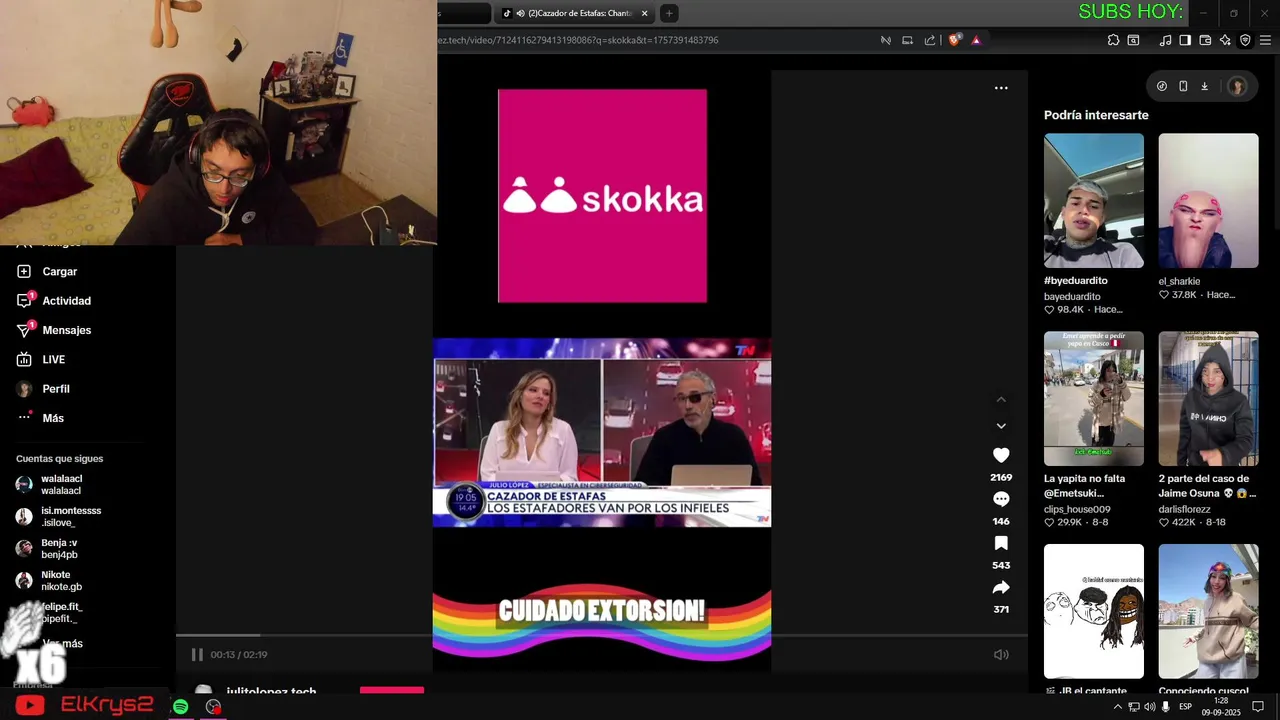This screenshot has height=720, width=1280.
Task: Open the Leo AI sparkle icon
Action: point(1225,40)
